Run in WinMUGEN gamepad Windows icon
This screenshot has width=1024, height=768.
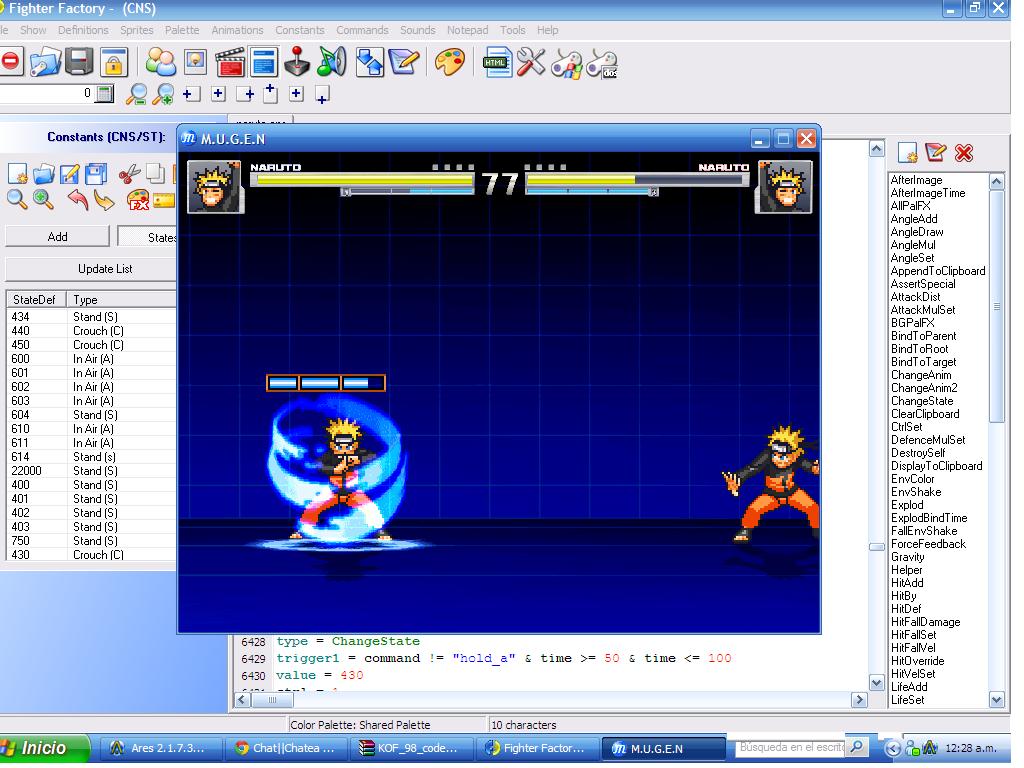[566, 64]
